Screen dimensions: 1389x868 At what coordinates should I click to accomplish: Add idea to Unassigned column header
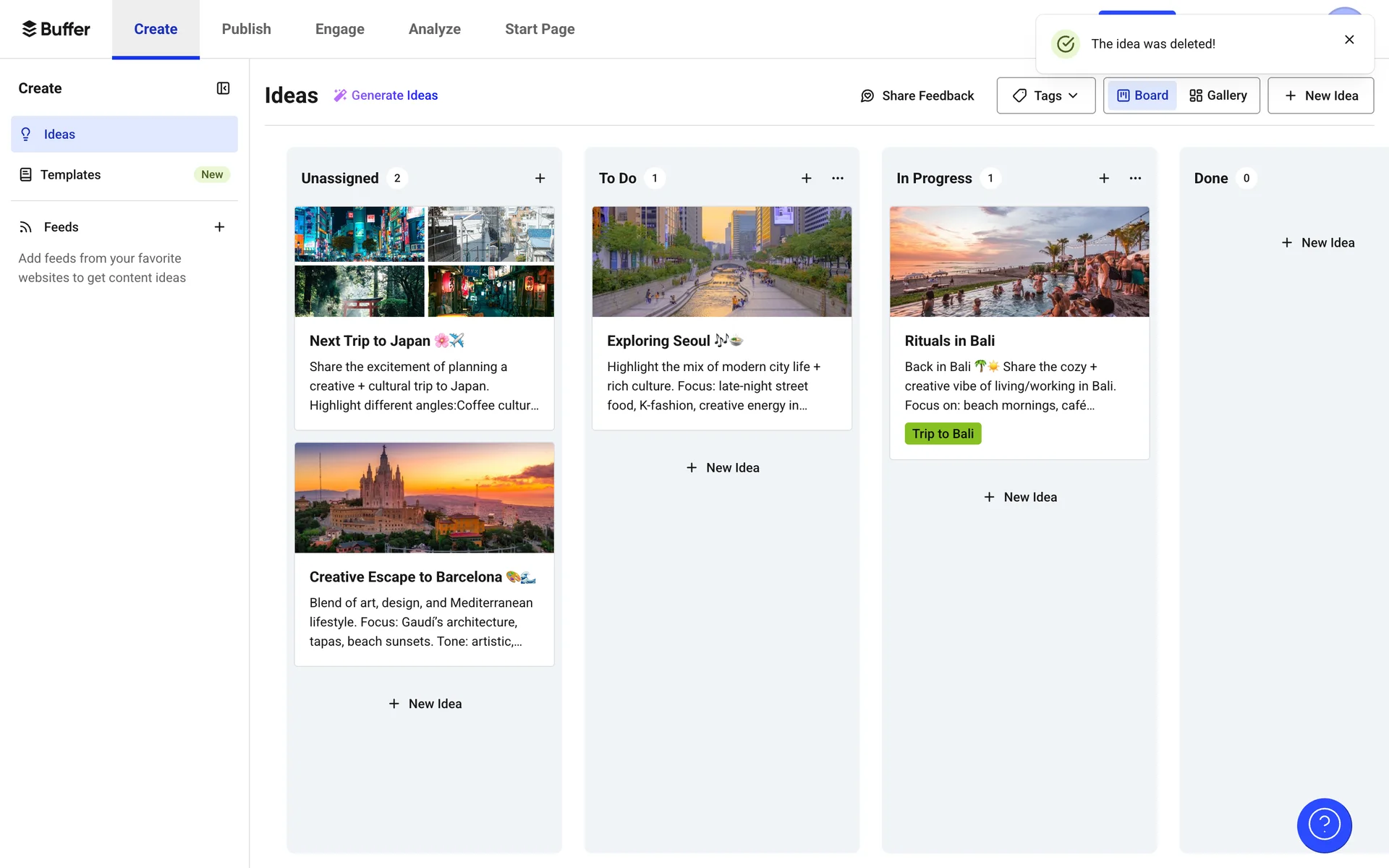[x=540, y=179]
